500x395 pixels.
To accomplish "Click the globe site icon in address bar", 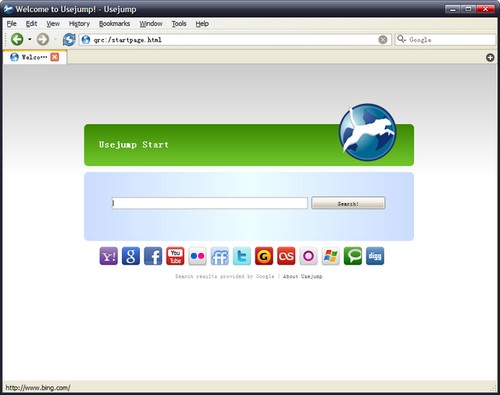I will [86, 40].
